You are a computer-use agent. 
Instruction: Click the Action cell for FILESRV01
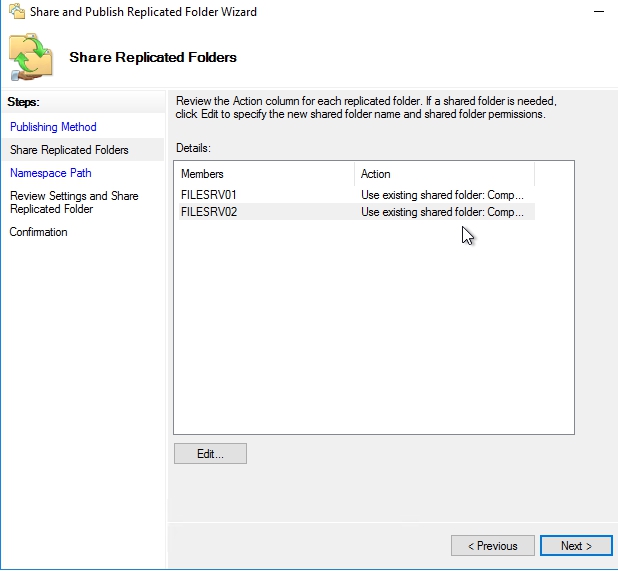click(441, 194)
